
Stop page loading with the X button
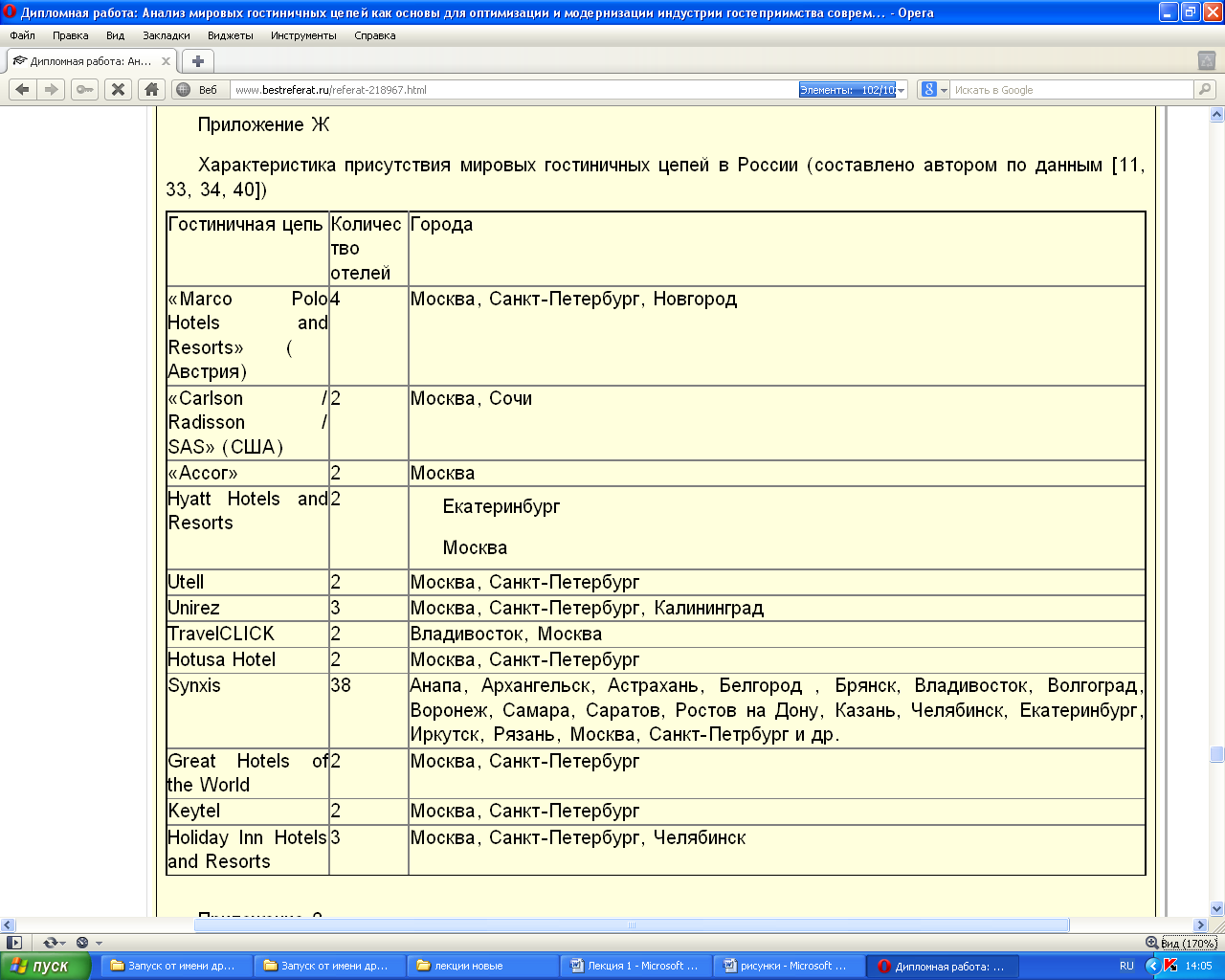click(118, 89)
